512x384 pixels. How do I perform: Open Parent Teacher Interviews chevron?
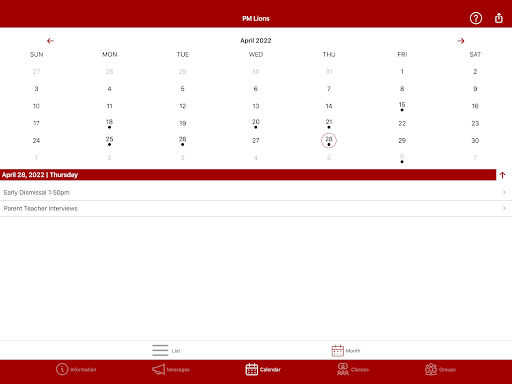point(504,208)
